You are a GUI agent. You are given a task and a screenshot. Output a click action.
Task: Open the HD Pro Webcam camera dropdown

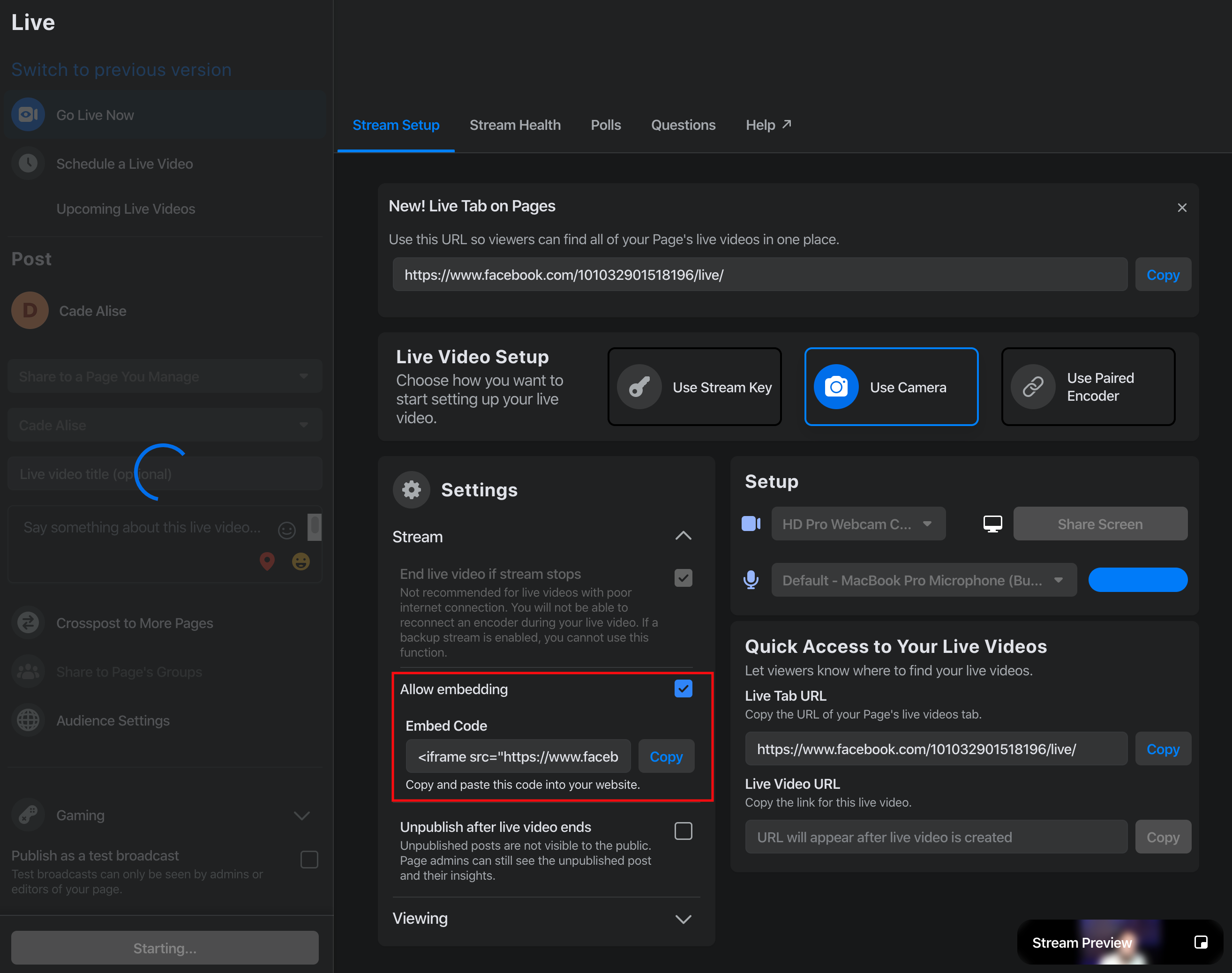click(858, 524)
